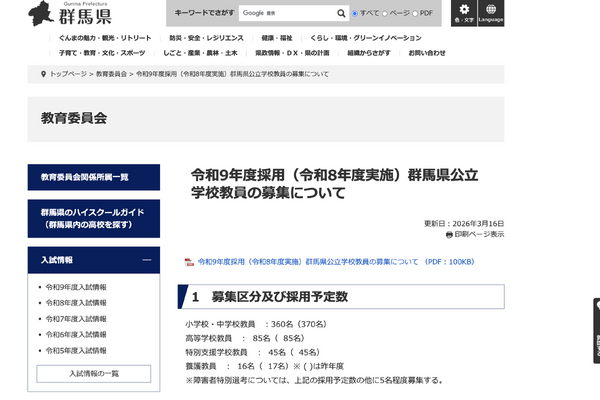Open 防災・安全・レジリエンス menu
The height and width of the screenshot is (400, 600).
206,38
